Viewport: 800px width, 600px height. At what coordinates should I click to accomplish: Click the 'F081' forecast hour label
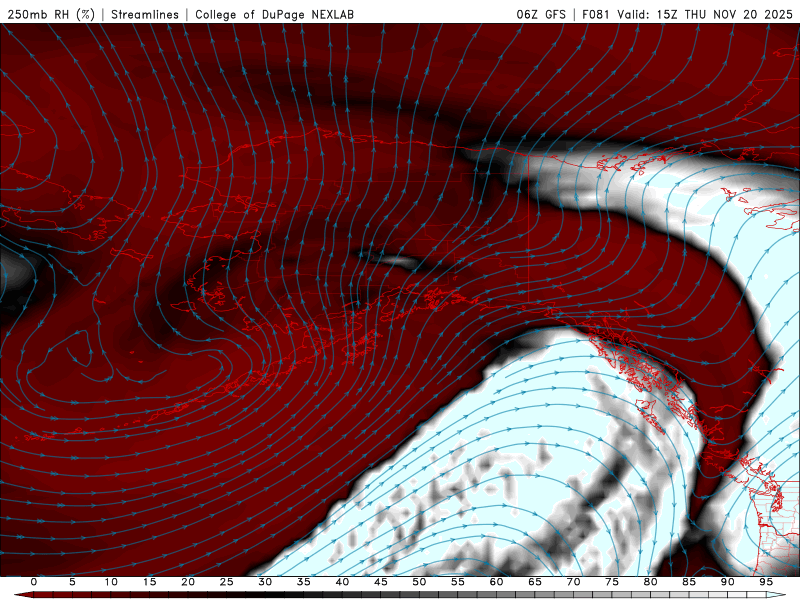point(596,14)
